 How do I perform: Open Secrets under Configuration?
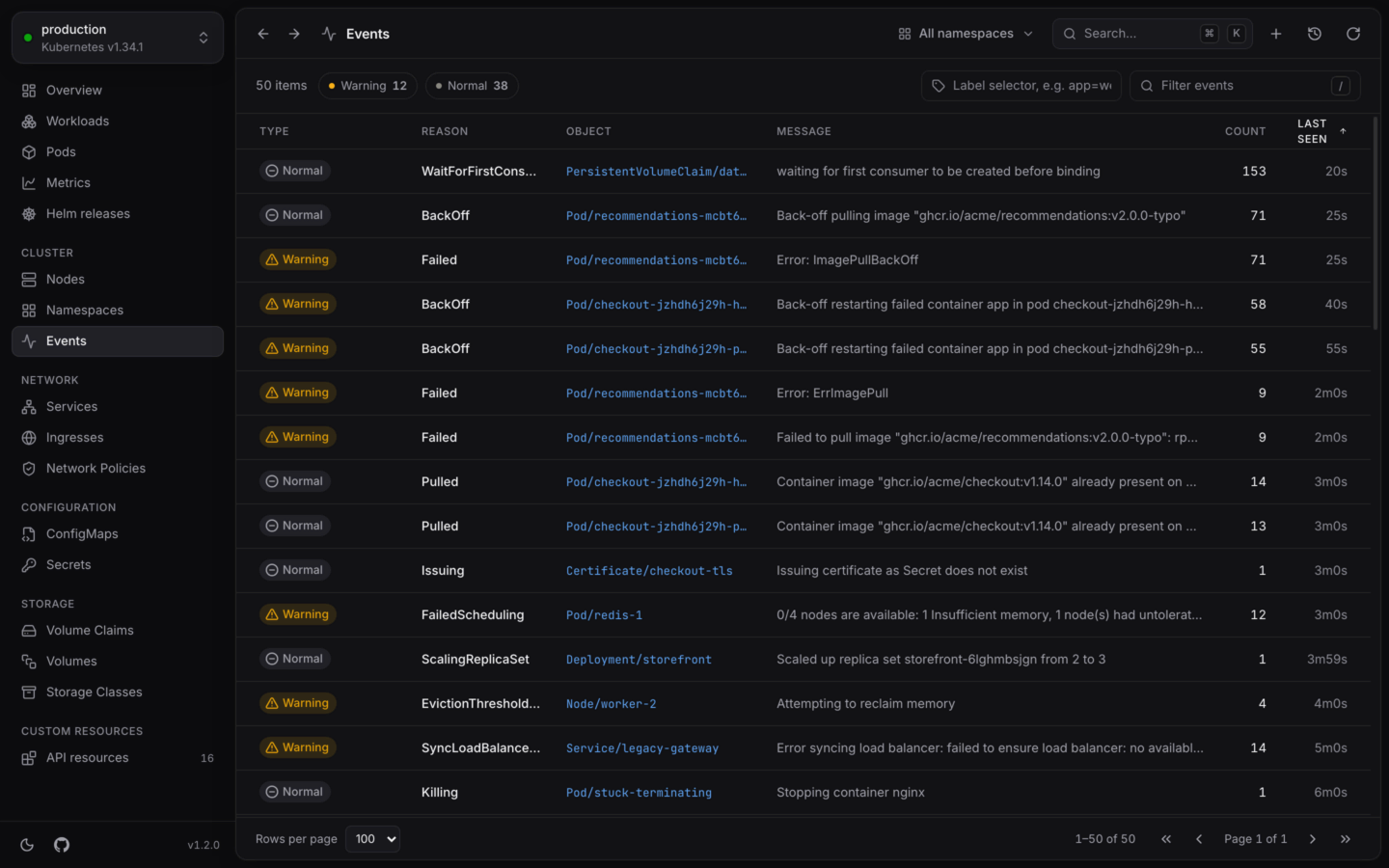[x=118, y=565]
